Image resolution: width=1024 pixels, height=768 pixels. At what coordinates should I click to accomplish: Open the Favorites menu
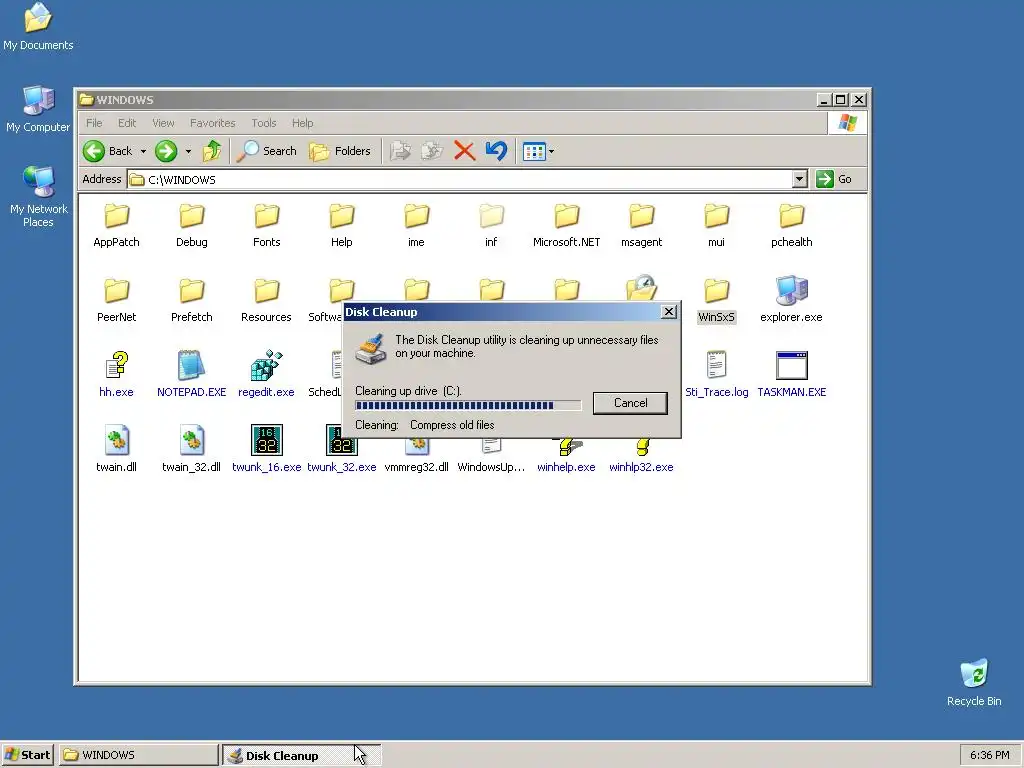pos(212,123)
